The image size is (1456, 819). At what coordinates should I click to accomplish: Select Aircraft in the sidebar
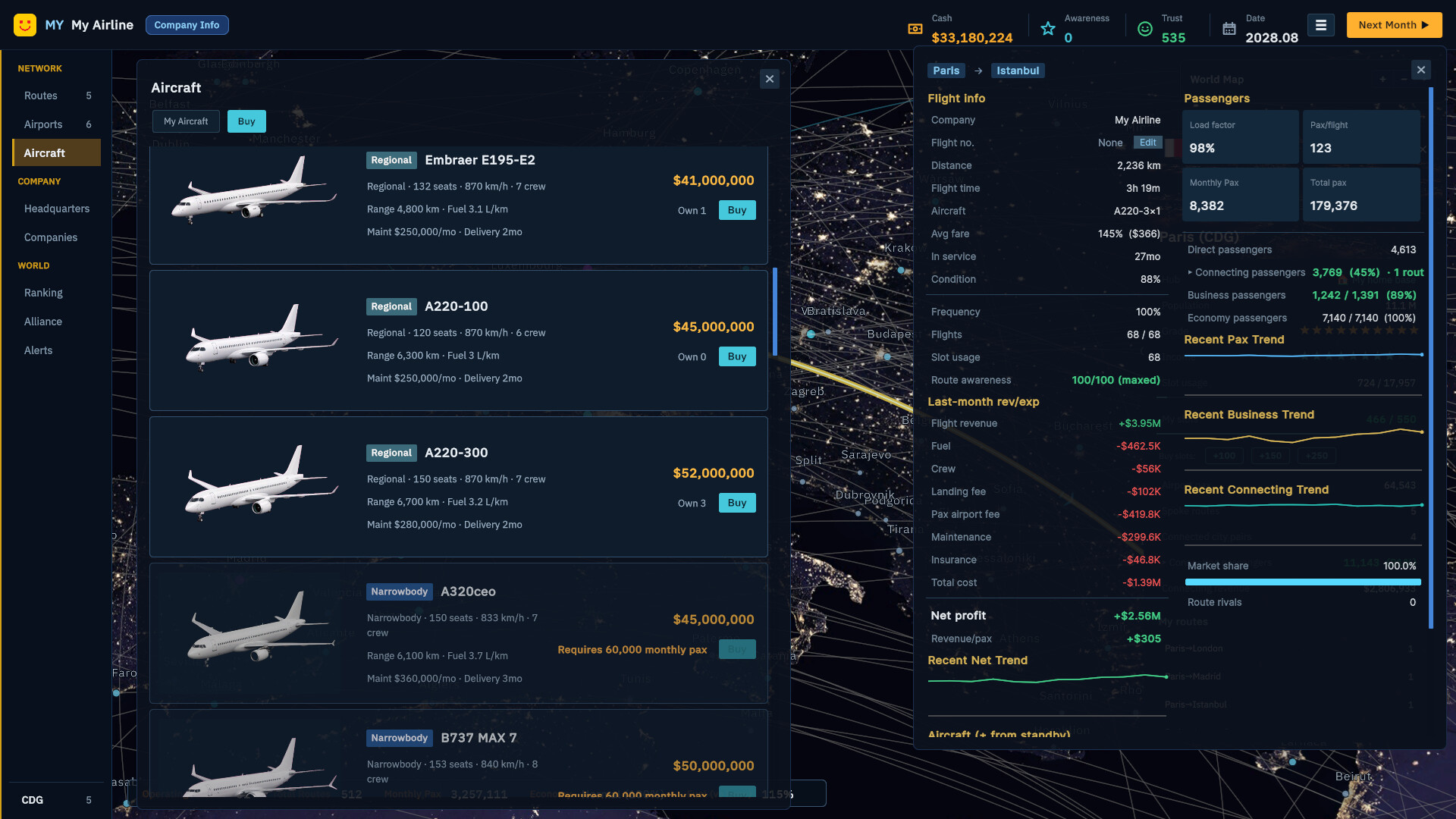pyautogui.click(x=57, y=152)
